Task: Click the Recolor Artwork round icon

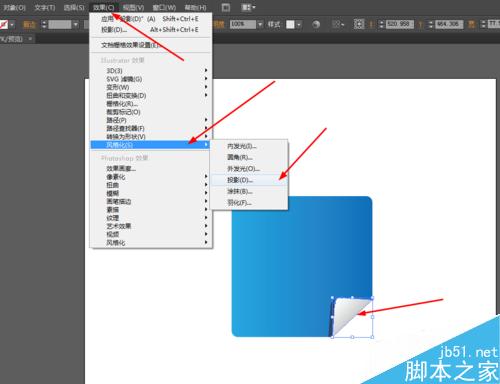Action: [316, 24]
